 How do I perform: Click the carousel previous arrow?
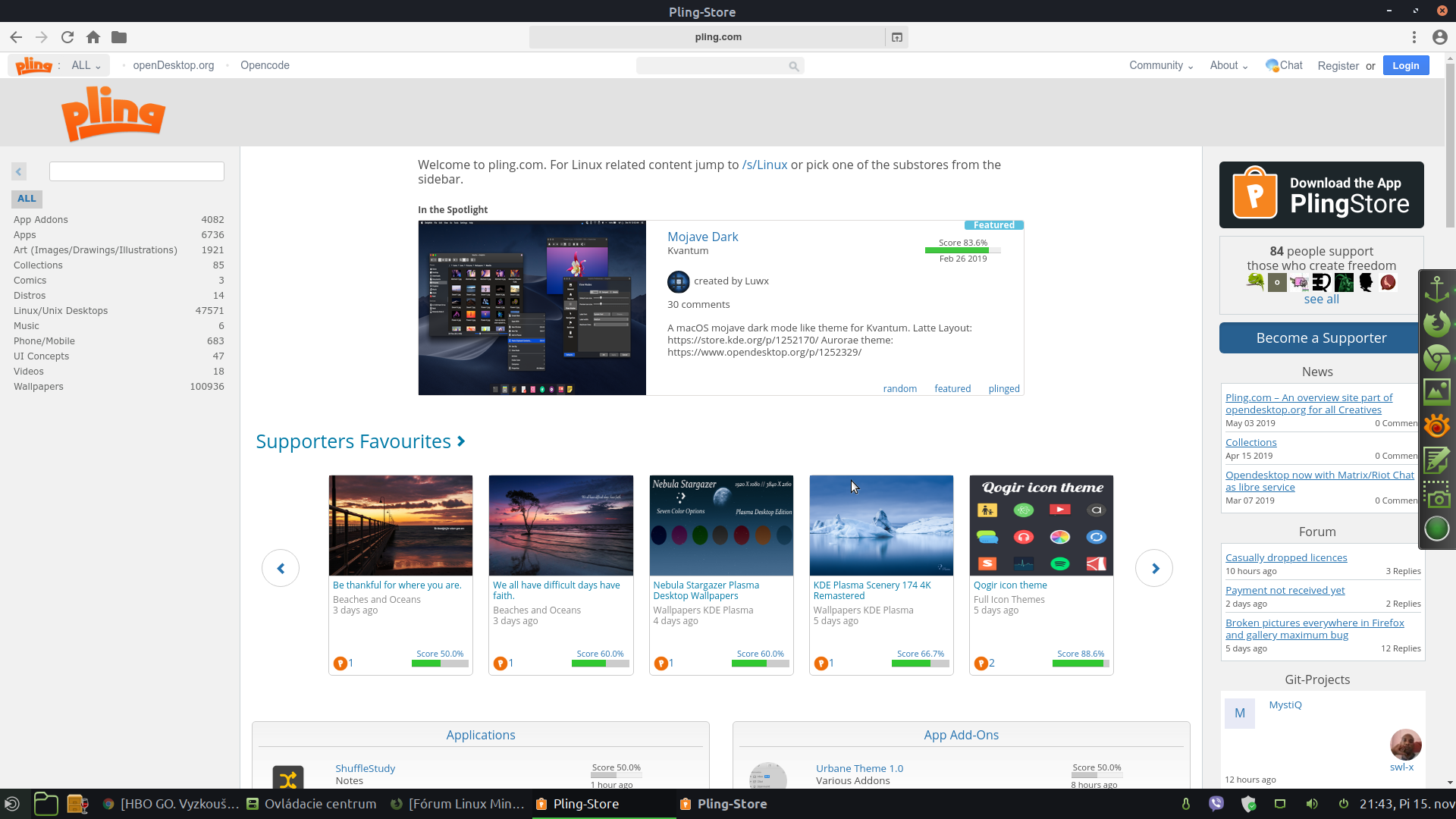click(x=281, y=568)
